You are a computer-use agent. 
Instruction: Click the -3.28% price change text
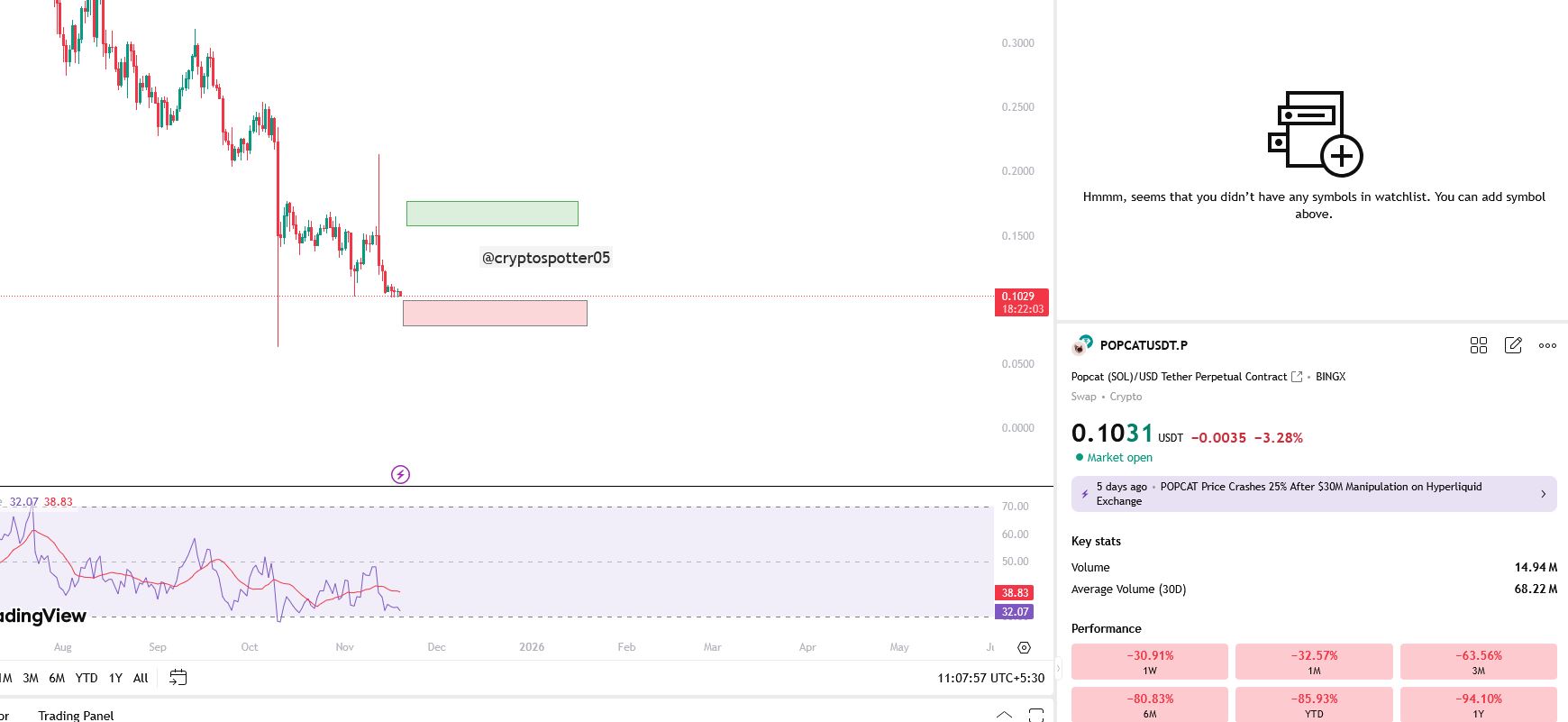click(x=1279, y=438)
